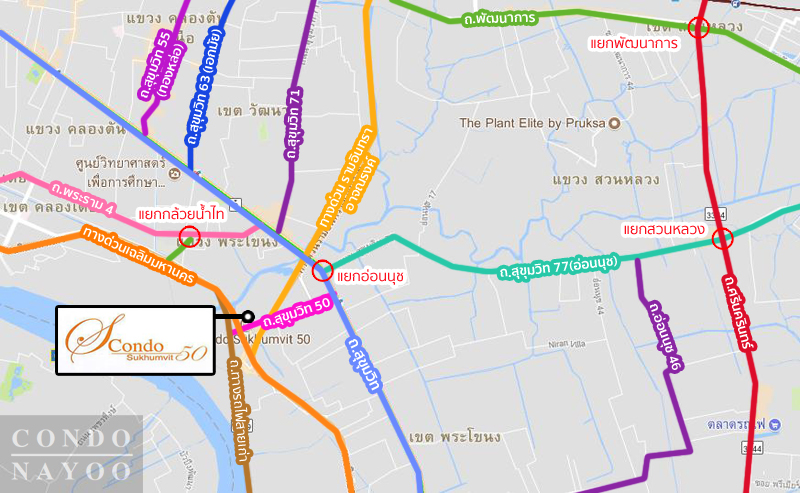
Task: Click the museum icon beside ศูนย์วิทยาศาสตร์เพื่อการศึกษา
Action: 174,175
